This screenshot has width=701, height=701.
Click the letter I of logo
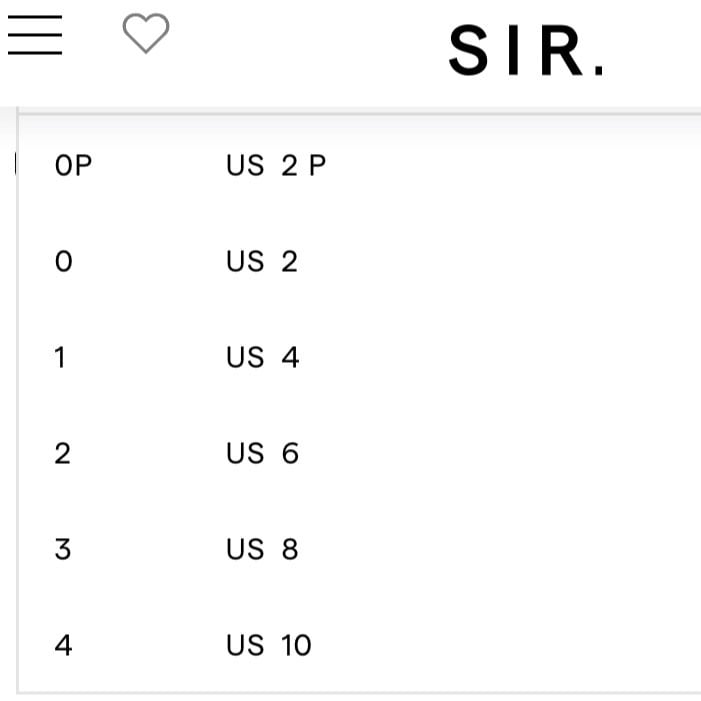tap(514, 50)
